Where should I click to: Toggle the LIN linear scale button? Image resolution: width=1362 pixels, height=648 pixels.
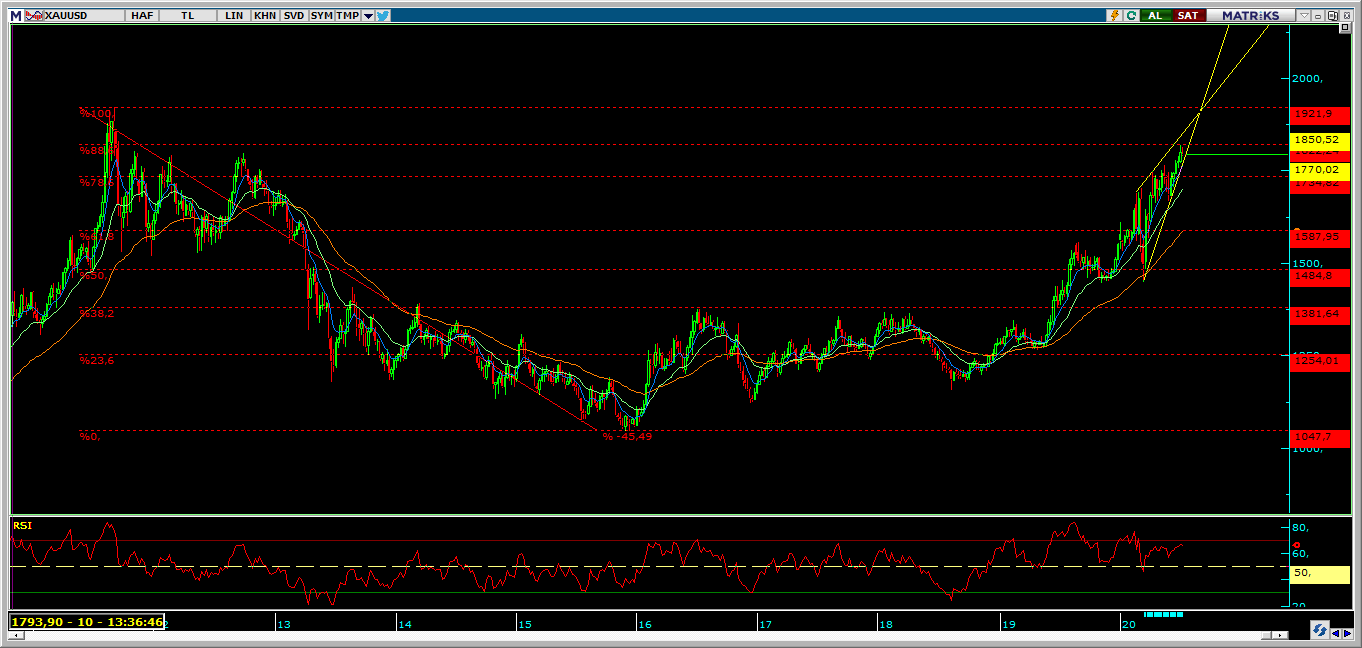(x=235, y=15)
